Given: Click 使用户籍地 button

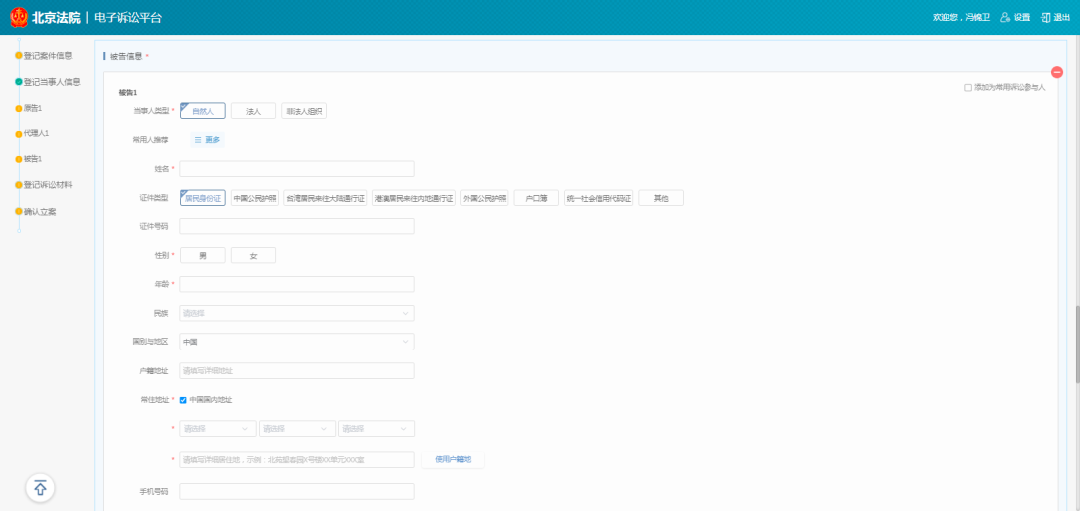Looking at the screenshot, I should pyautogui.click(x=453, y=460).
